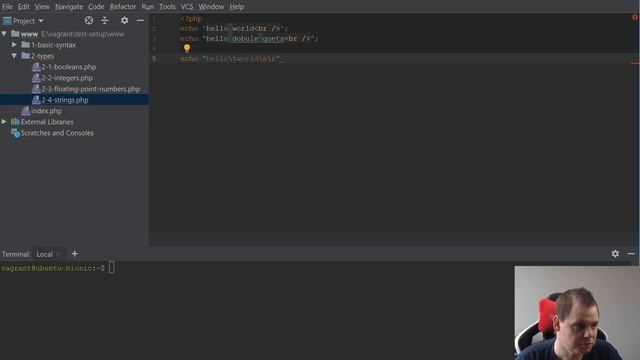
Task: Select External Libraries item
Action: click(x=47, y=122)
